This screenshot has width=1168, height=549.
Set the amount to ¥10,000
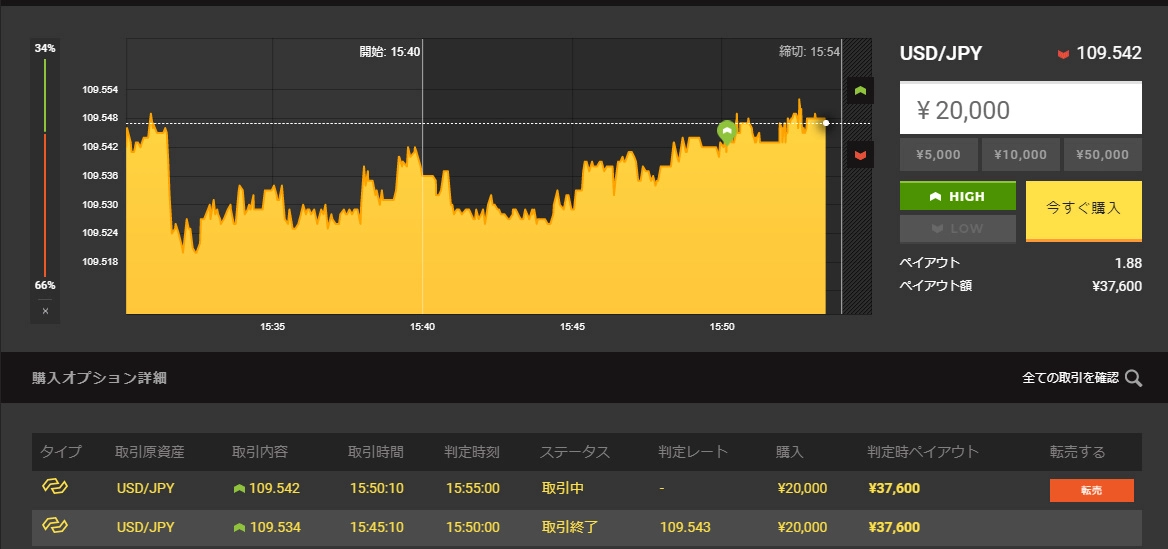(x=1020, y=154)
